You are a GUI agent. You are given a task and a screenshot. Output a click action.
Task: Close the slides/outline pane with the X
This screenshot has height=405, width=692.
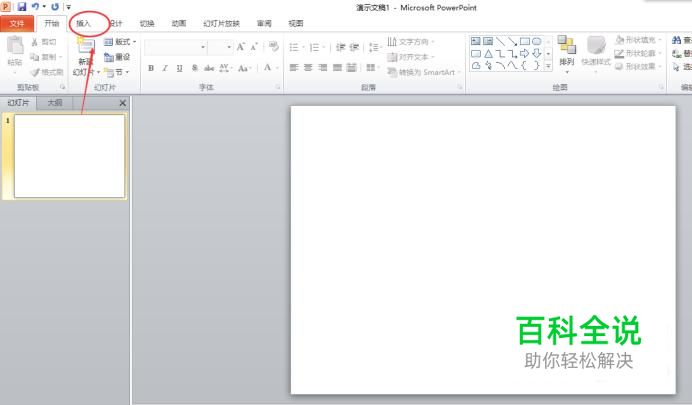pyautogui.click(x=123, y=103)
